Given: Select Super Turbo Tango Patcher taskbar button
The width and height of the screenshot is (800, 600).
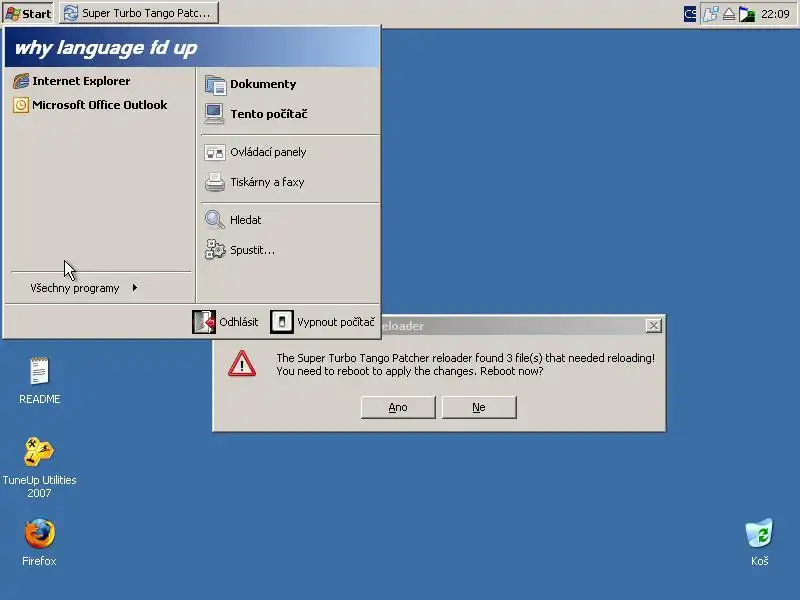Looking at the screenshot, I should point(139,13).
